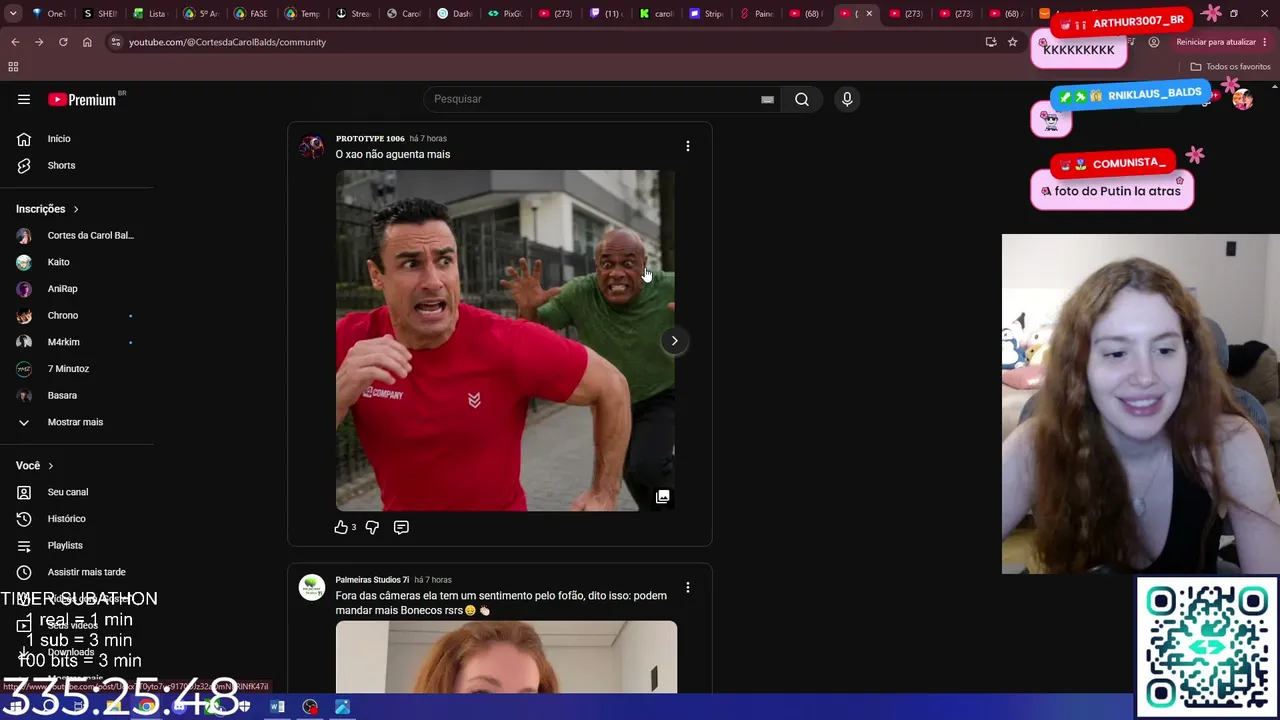This screenshot has width=1280, height=720.
Task: Open the PROTOTYPE 1006 channel avatar
Action: tap(312, 148)
